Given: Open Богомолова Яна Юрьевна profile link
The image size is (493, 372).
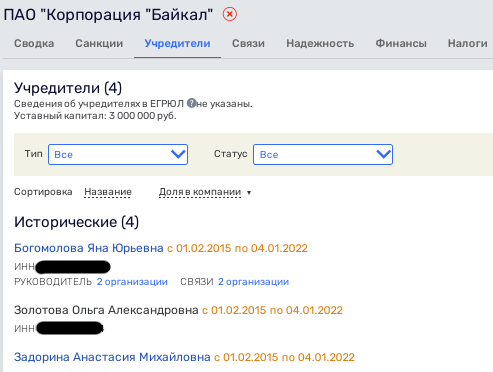Looking at the screenshot, I should 89,248.
